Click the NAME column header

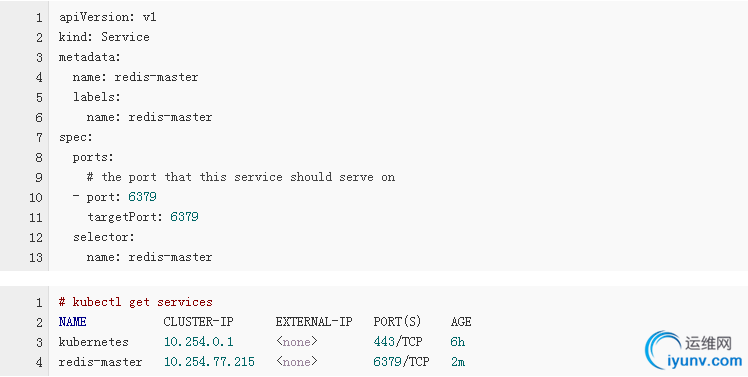tap(73, 322)
